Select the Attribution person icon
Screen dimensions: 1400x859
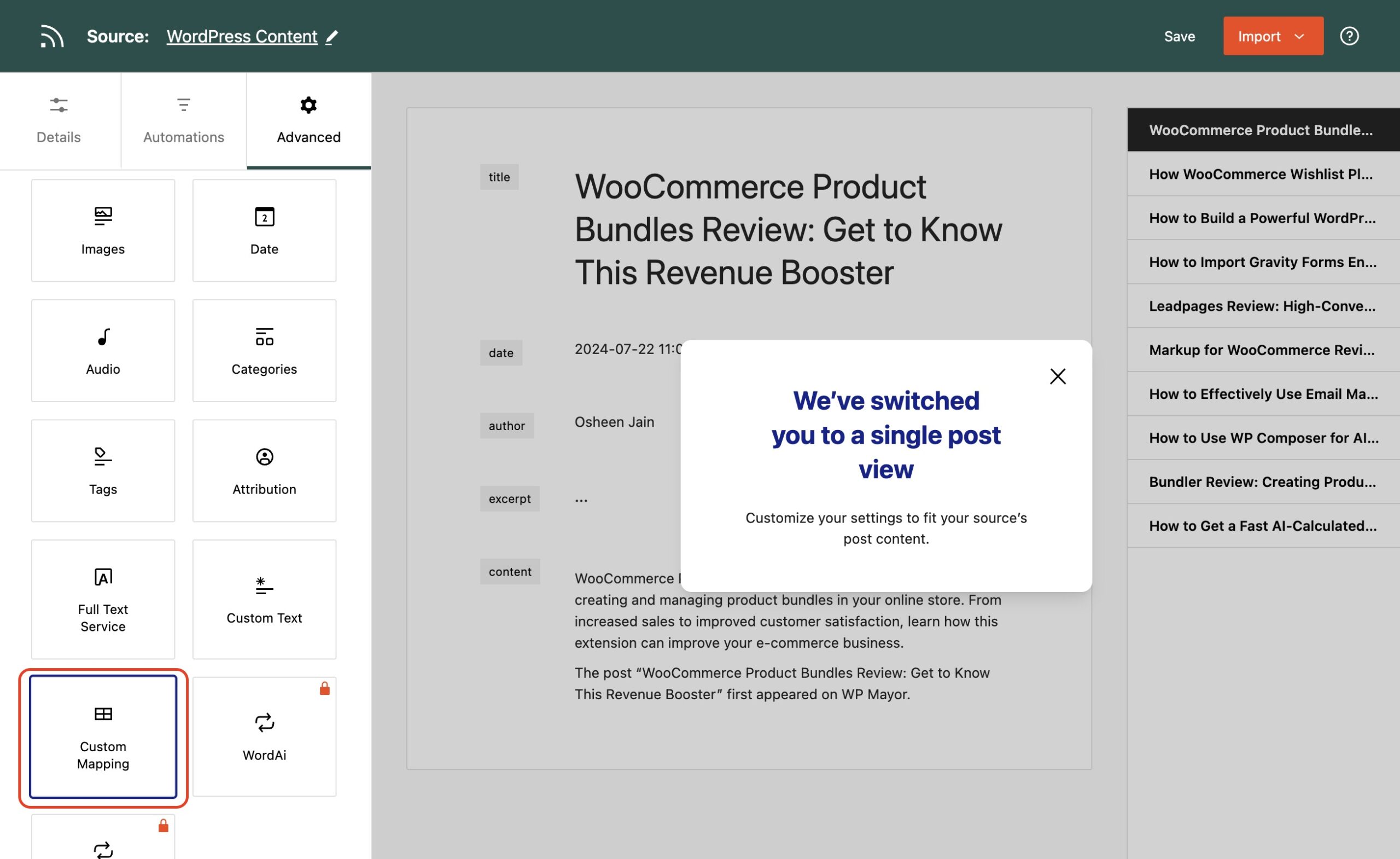264,457
